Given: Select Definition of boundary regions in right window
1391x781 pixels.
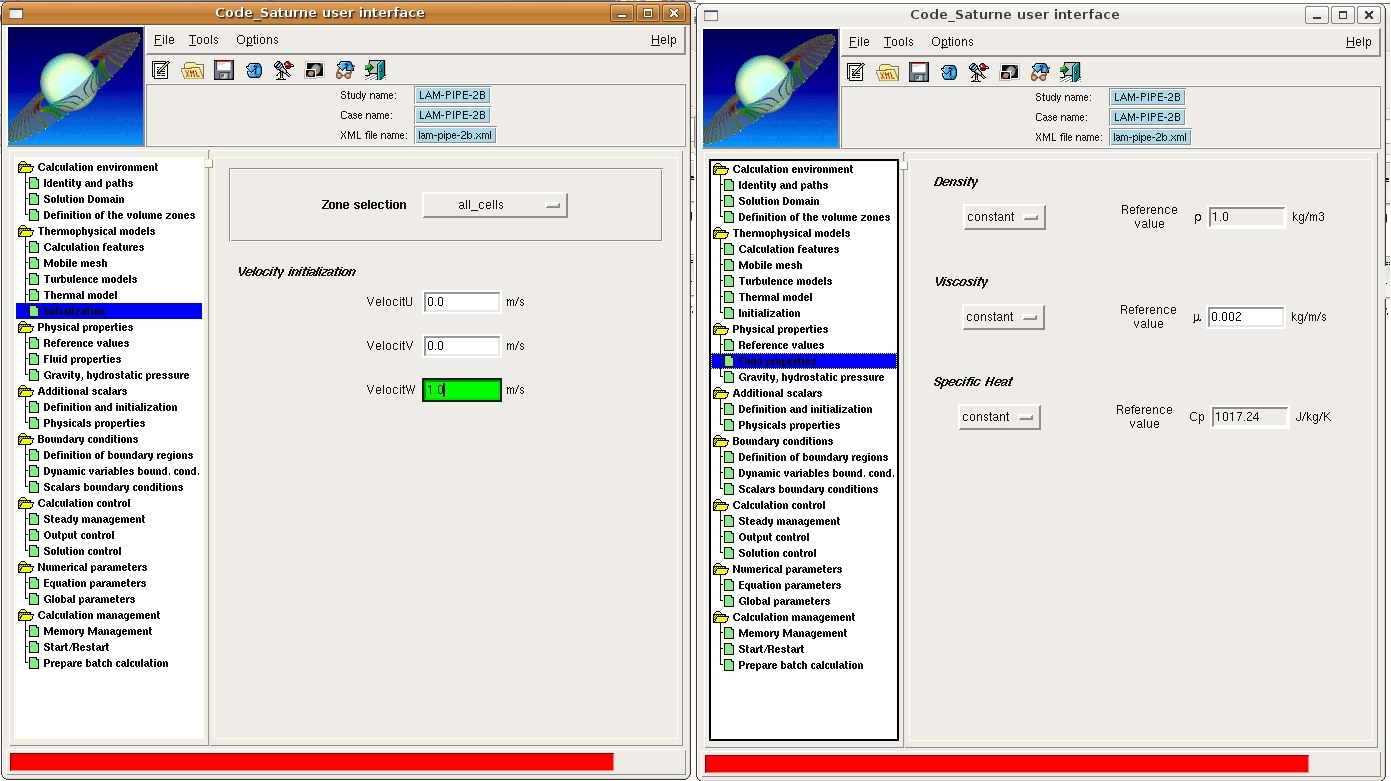Looking at the screenshot, I should tap(813, 457).
